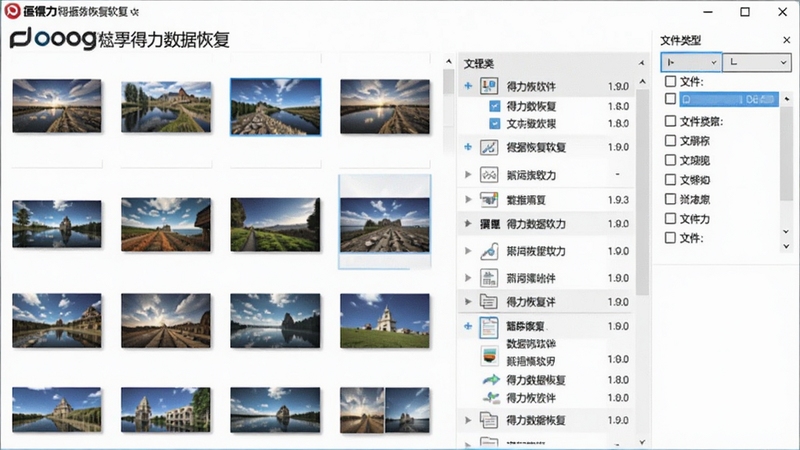800x450 pixels.
Task: Uncheck the checked box in the second 1.8.0 row
Action: coord(494,123)
